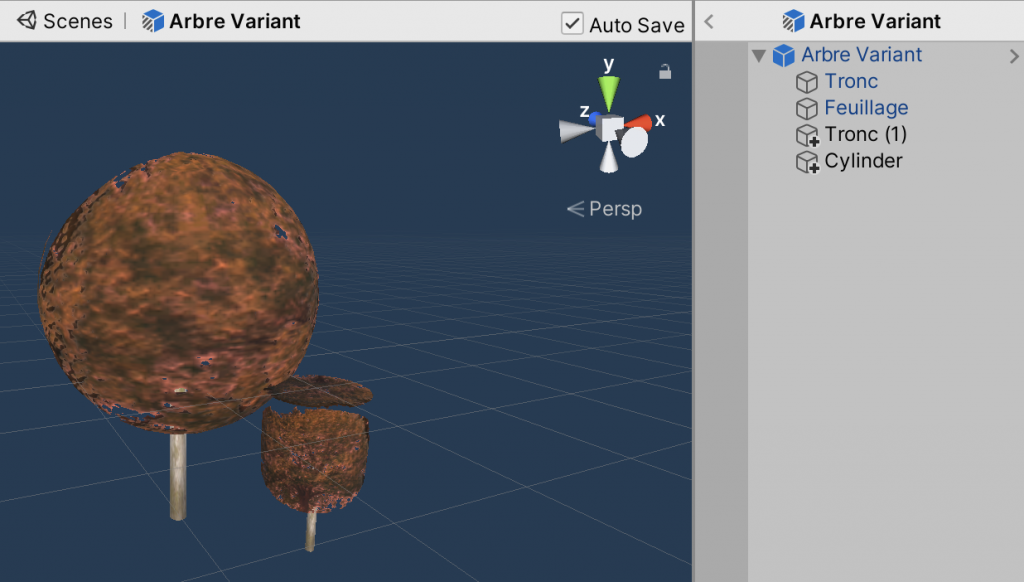This screenshot has height=582, width=1024.
Task: Click the back arrow in hierarchy header
Action: pyautogui.click(x=709, y=21)
